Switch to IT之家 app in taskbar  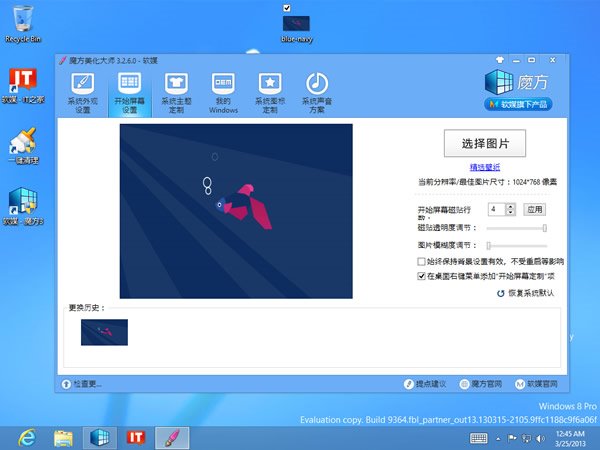(x=136, y=438)
